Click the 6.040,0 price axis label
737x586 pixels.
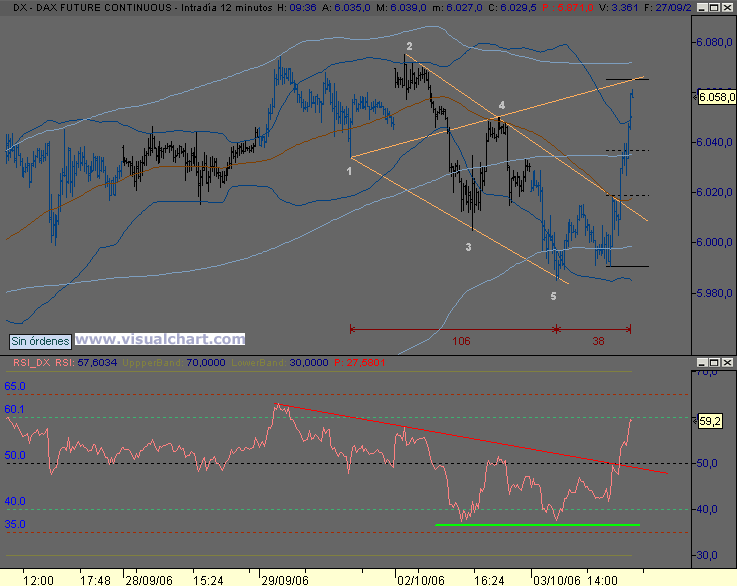click(x=714, y=142)
